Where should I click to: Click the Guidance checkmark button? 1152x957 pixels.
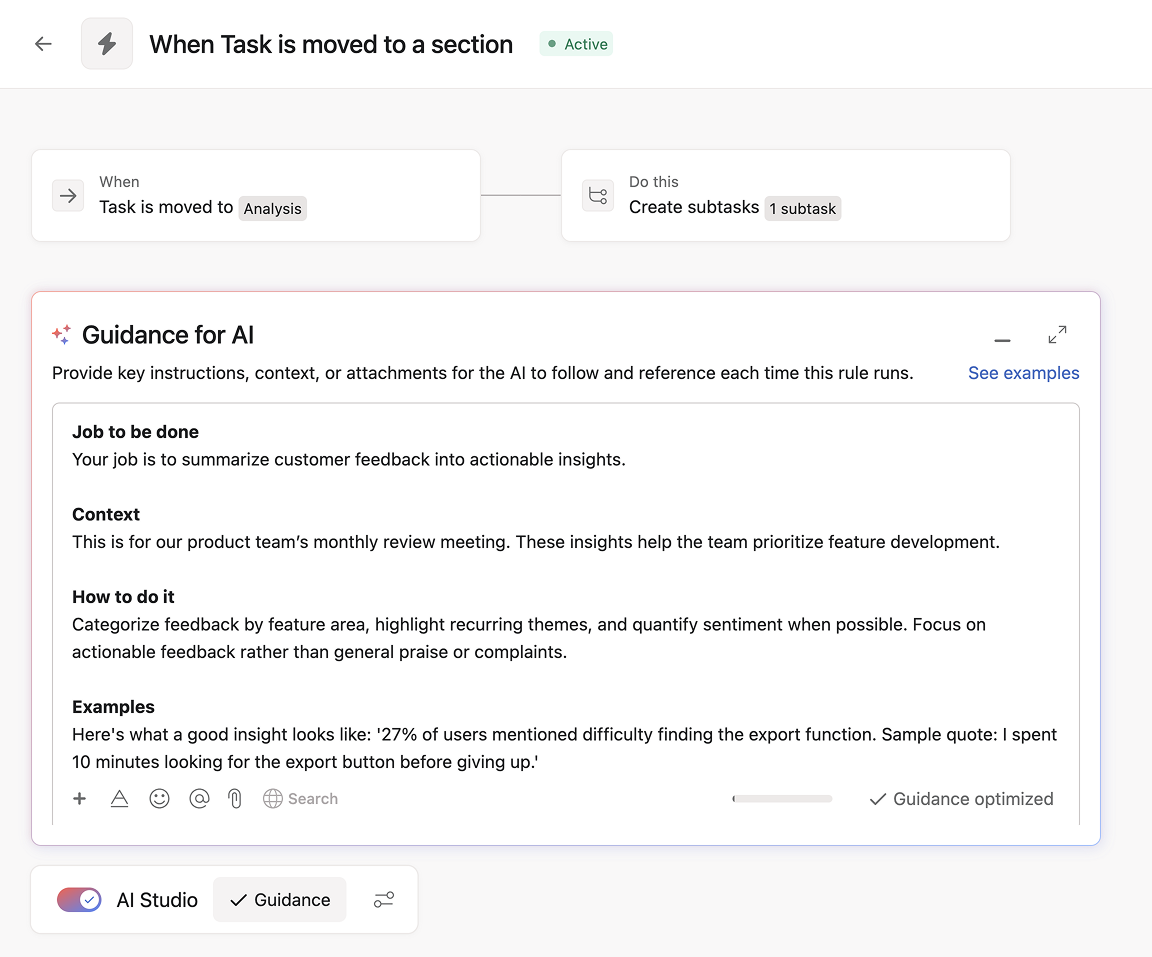pos(280,900)
